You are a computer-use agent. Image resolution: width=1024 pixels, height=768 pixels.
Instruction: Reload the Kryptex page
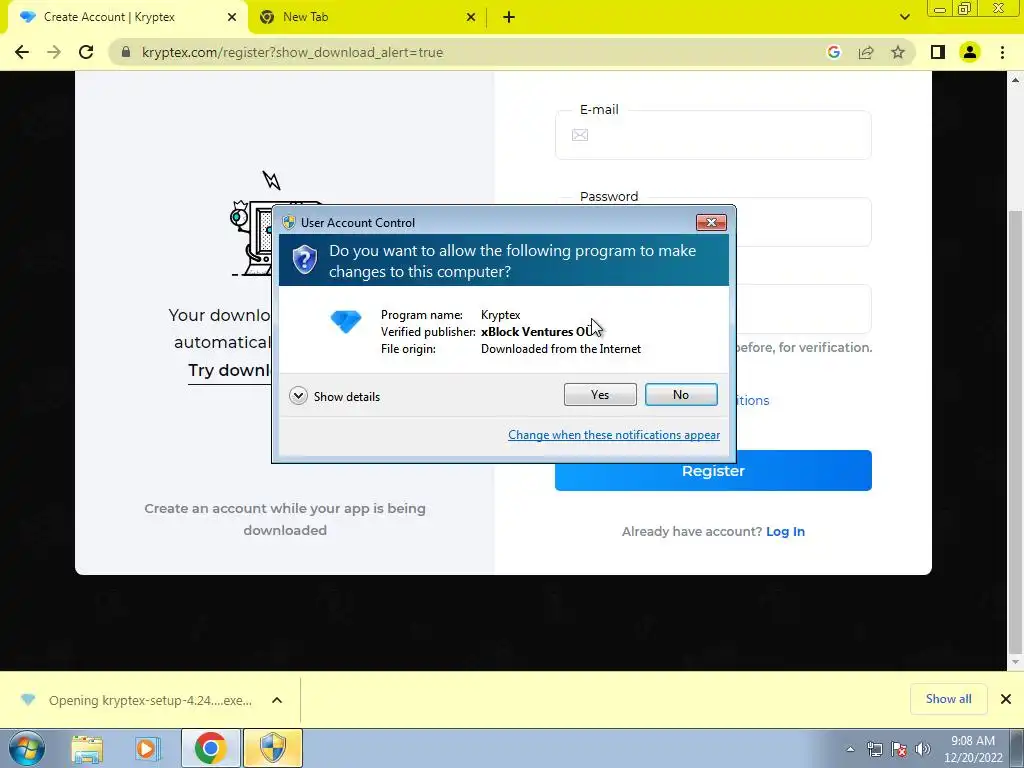(x=86, y=52)
